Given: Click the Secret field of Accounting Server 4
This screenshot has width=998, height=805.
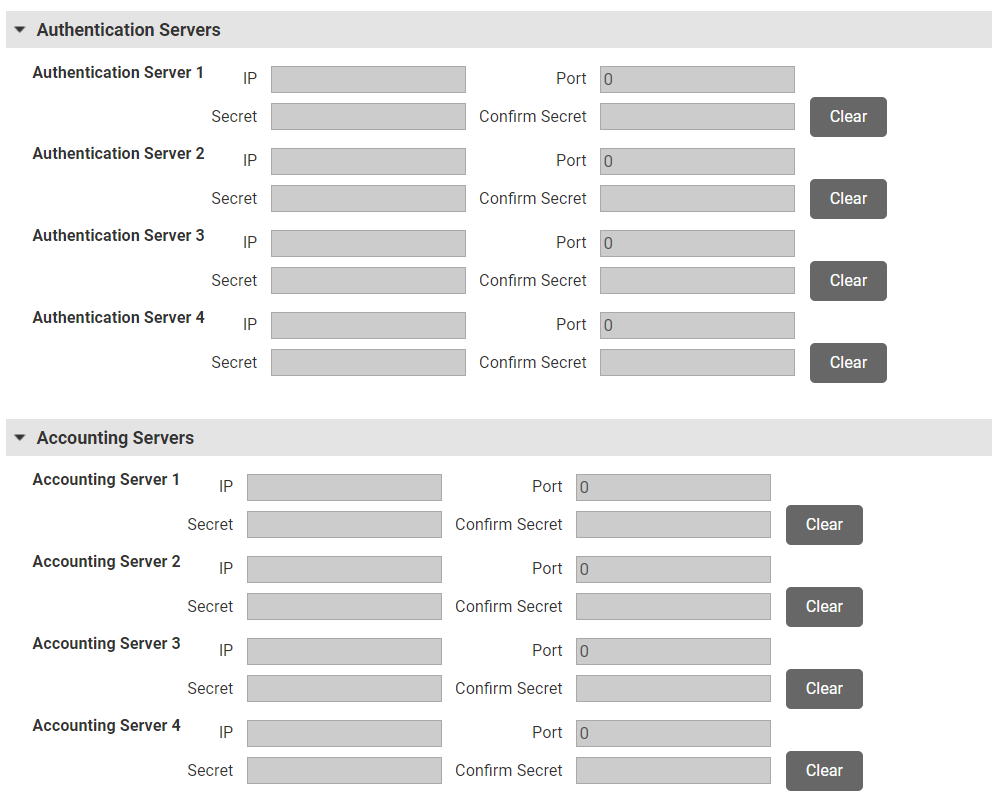Looking at the screenshot, I should click(x=344, y=771).
